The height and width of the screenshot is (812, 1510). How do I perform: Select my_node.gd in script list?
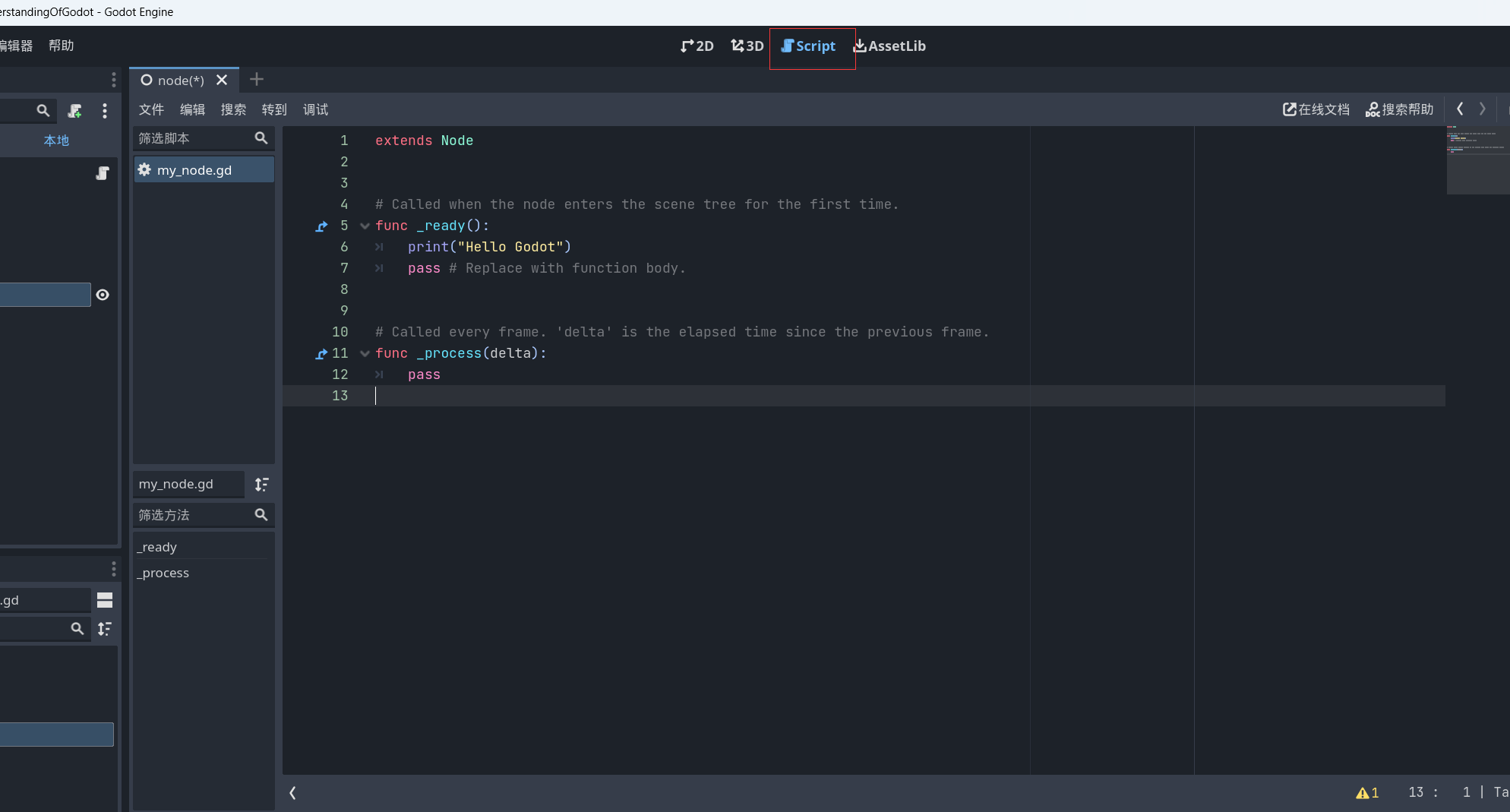point(204,170)
